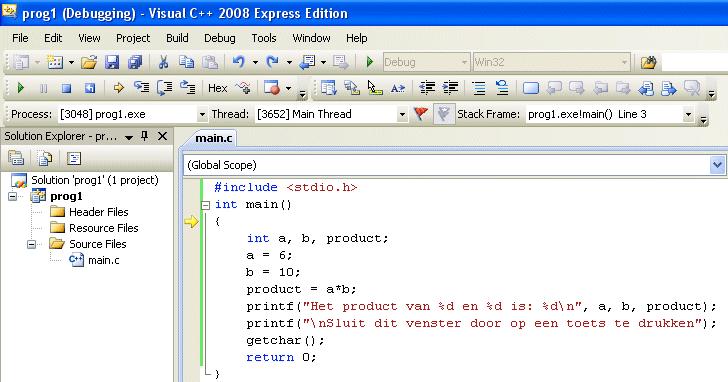The image size is (728, 382).
Task: Click the Uncomment Selected Lines icon
Action: (x=502, y=88)
